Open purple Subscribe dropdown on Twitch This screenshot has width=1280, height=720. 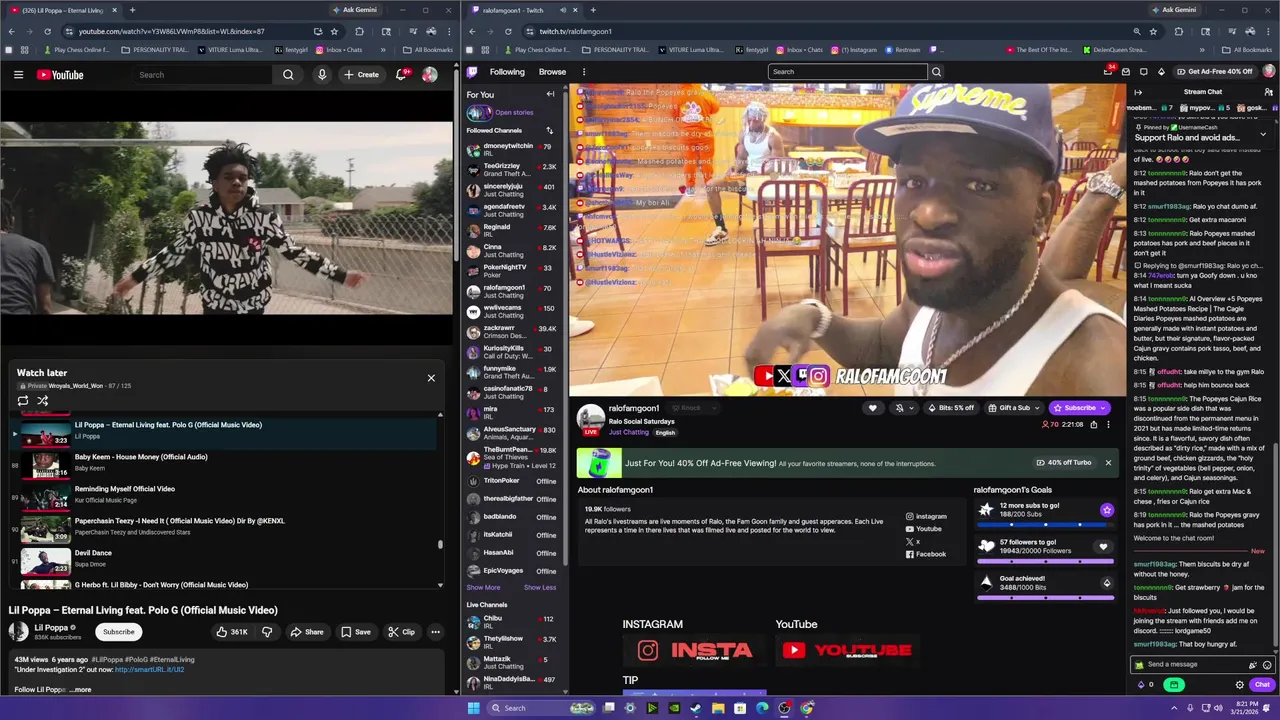[1080, 408]
